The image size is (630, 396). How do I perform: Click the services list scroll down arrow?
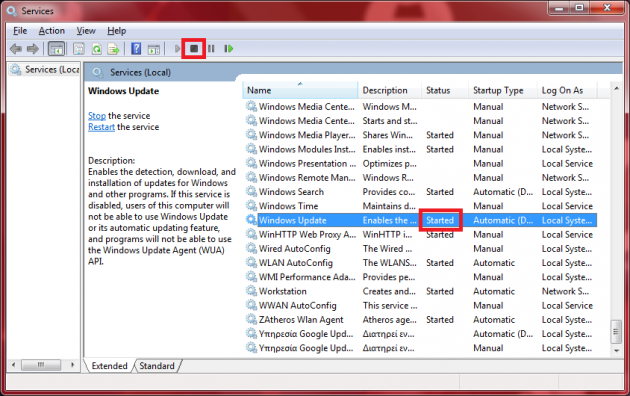[616, 351]
